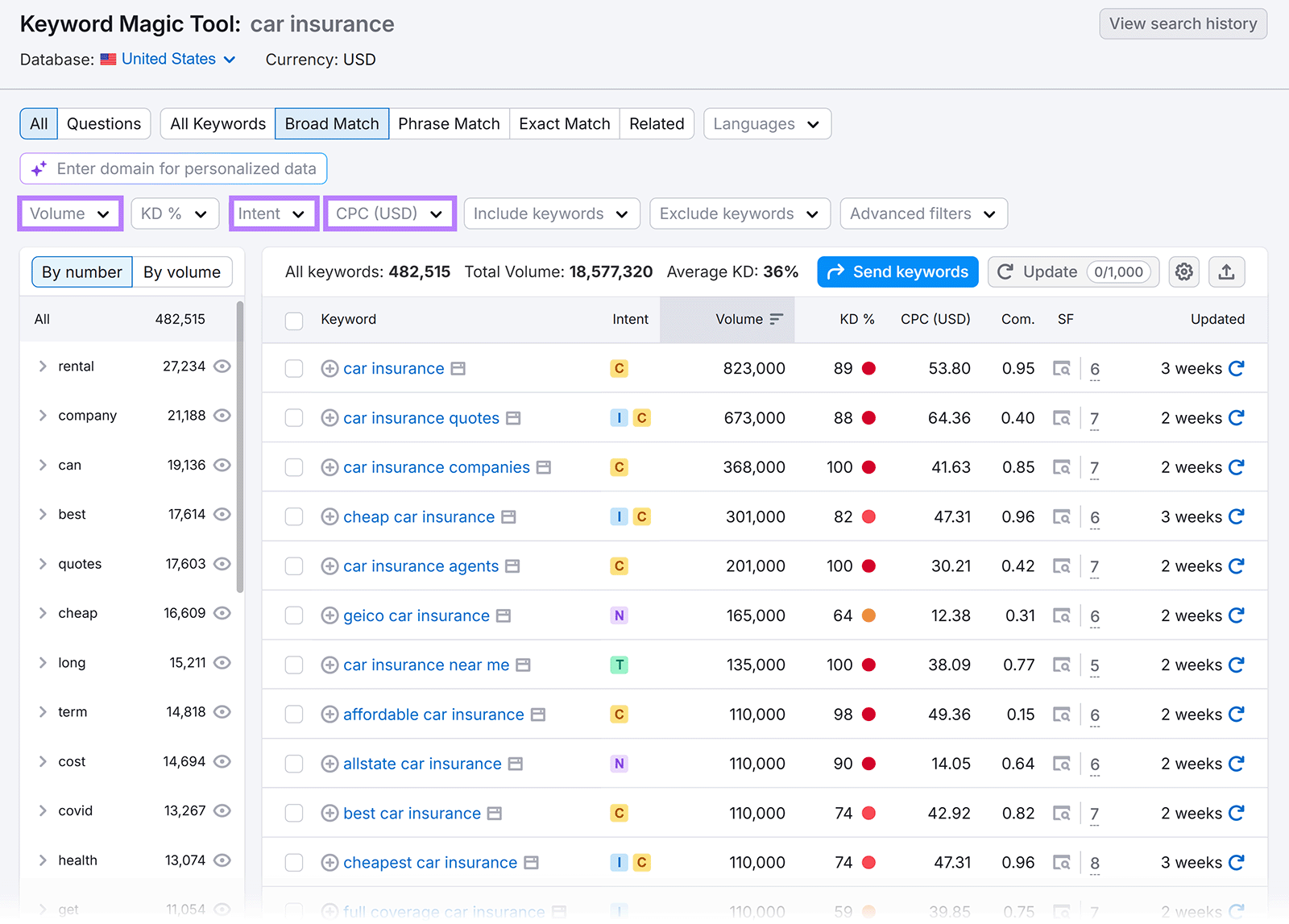
Task: Click the export upload icon
Action: coord(1226,272)
